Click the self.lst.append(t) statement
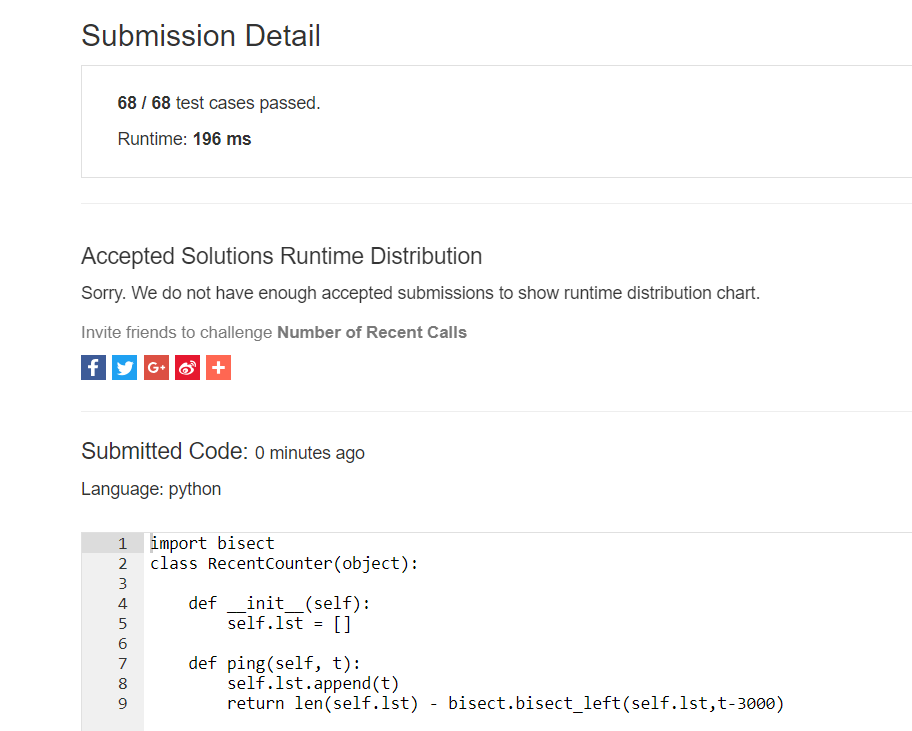Screen dimensions: 912x731 pos(313,684)
